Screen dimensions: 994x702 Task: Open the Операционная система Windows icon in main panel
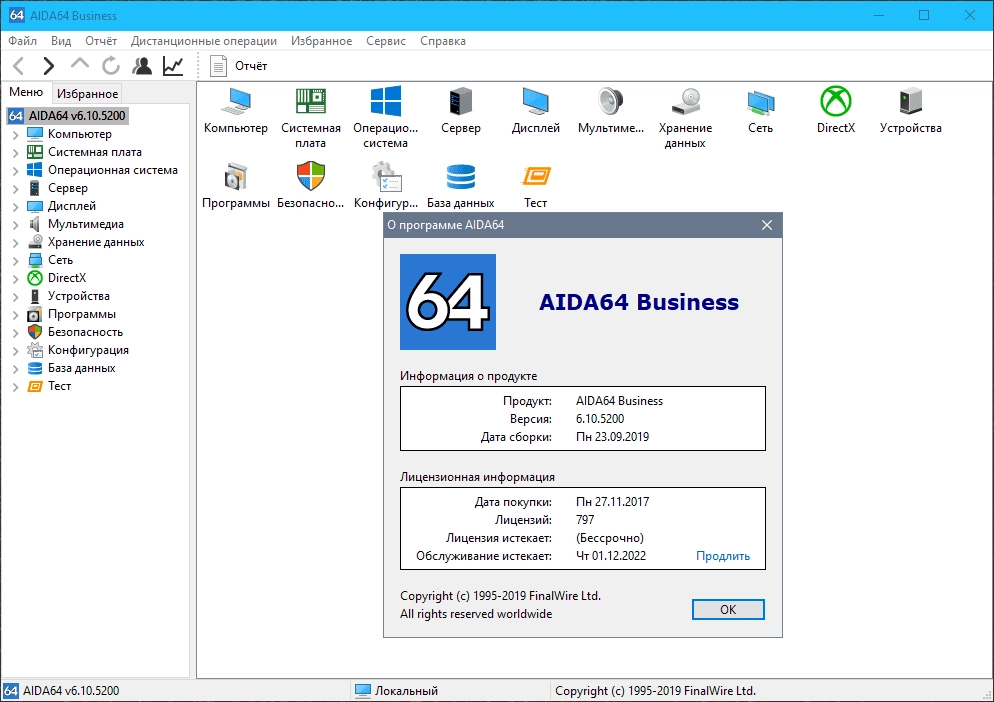point(385,101)
